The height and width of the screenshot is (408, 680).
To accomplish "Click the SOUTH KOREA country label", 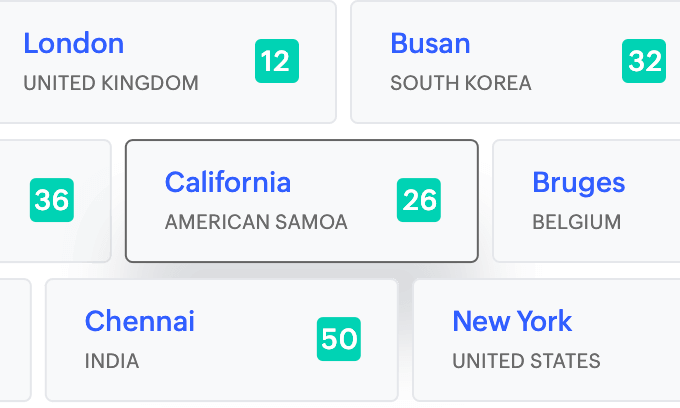I will click(x=460, y=83).
